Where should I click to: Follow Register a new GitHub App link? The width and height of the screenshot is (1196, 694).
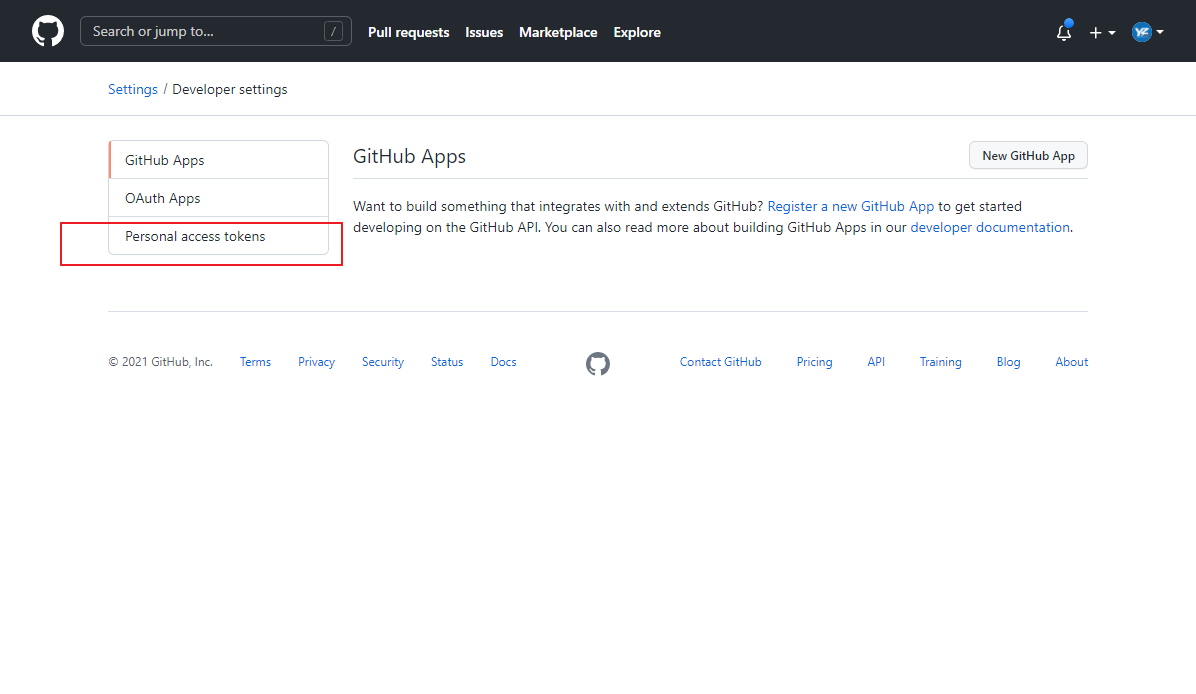click(x=850, y=207)
